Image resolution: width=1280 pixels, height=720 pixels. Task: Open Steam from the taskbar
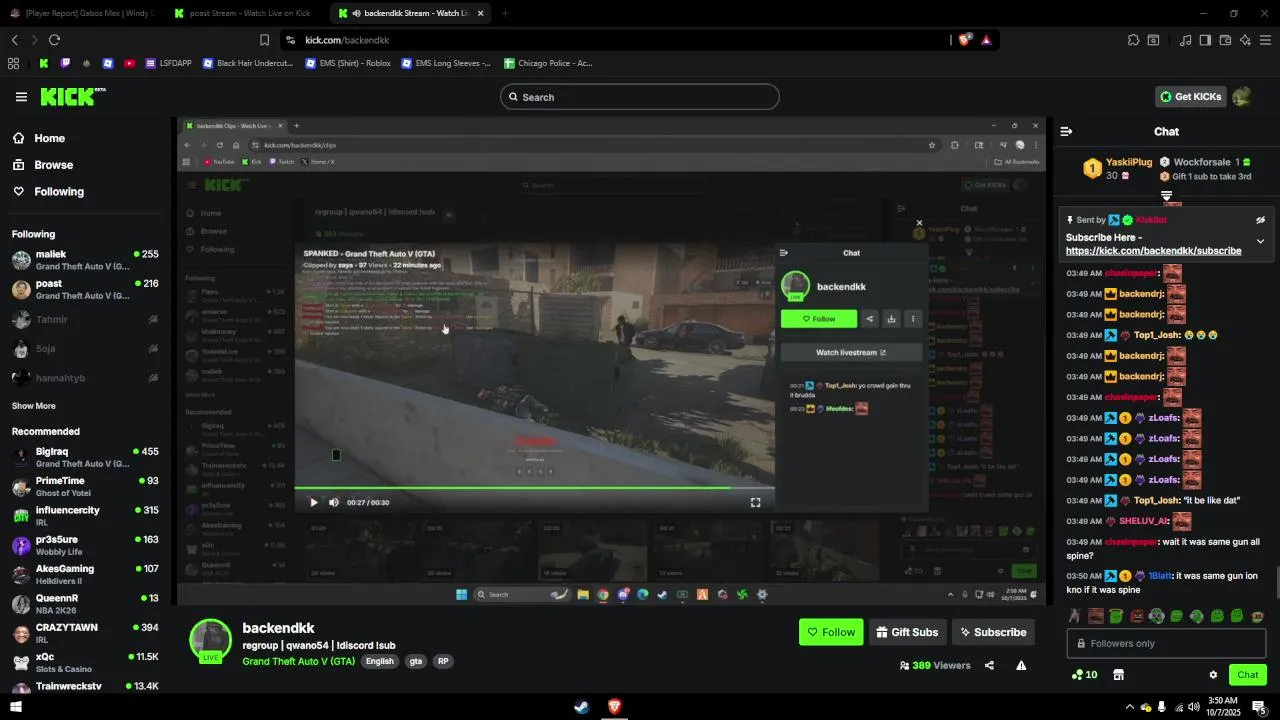click(581, 707)
